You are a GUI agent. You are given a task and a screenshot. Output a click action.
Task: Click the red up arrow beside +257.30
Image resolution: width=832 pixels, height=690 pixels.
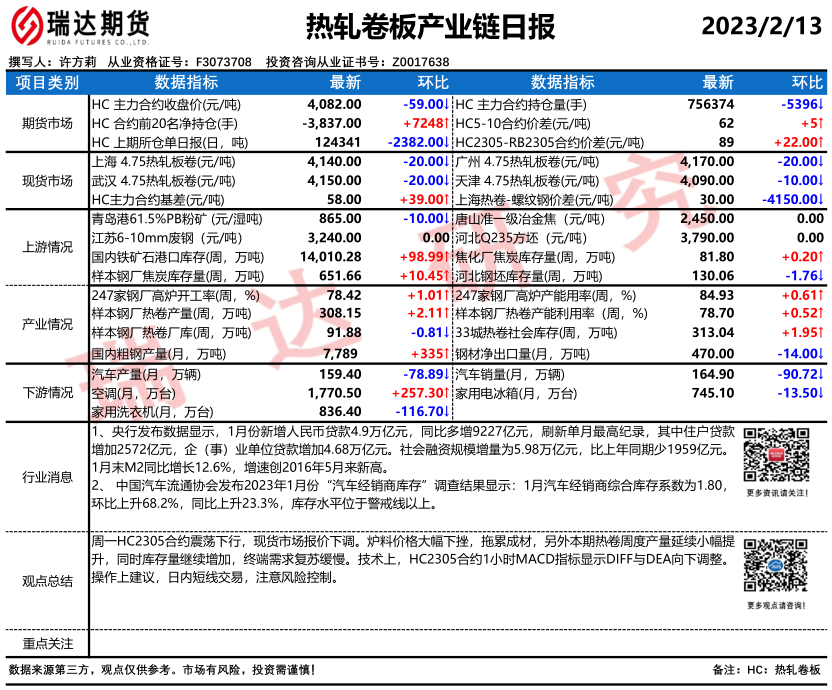tap(447, 393)
